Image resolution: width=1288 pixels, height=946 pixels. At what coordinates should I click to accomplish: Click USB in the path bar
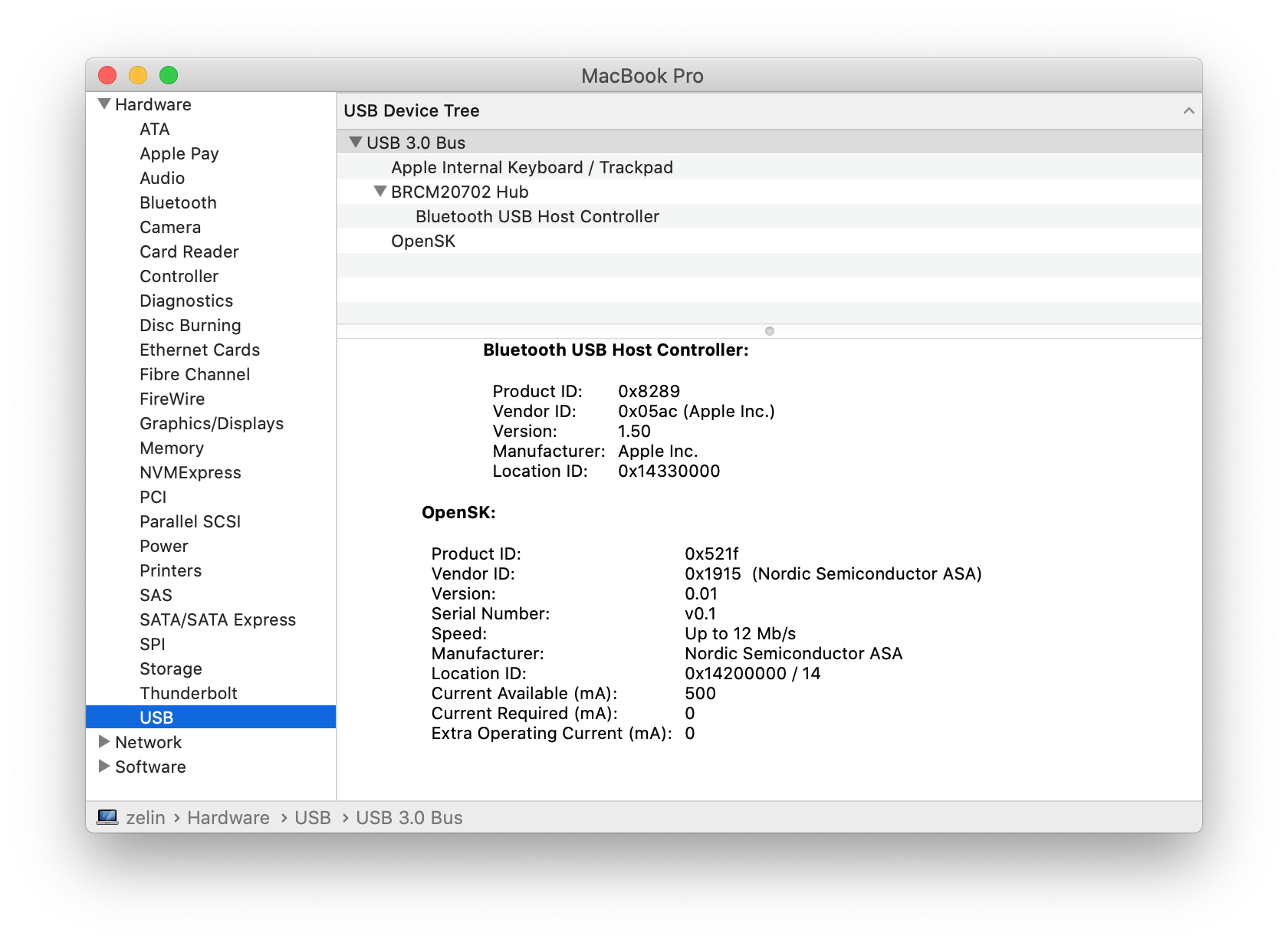click(x=313, y=817)
